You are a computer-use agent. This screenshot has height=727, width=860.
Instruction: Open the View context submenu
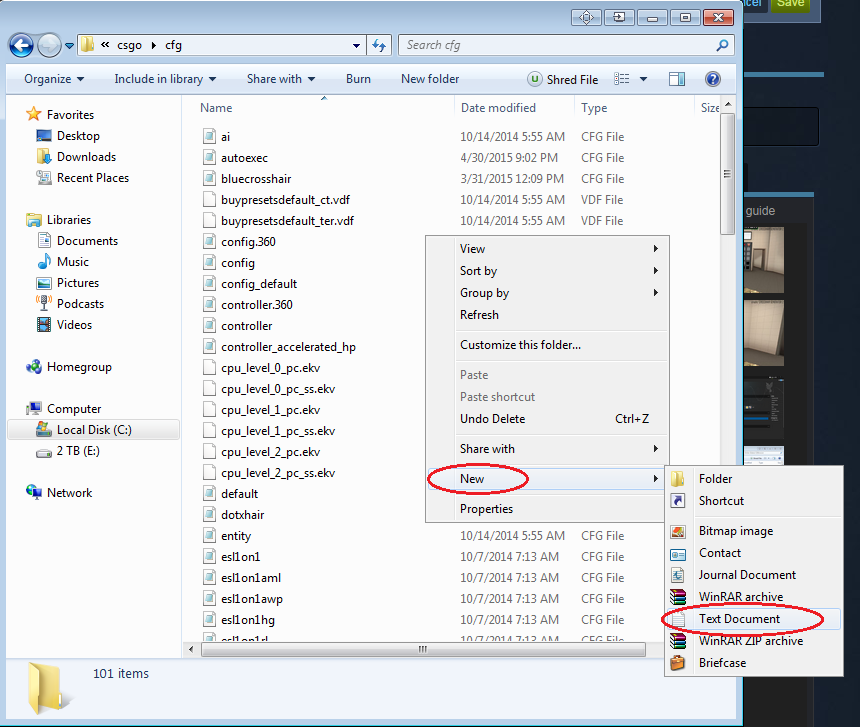[x=547, y=249]
